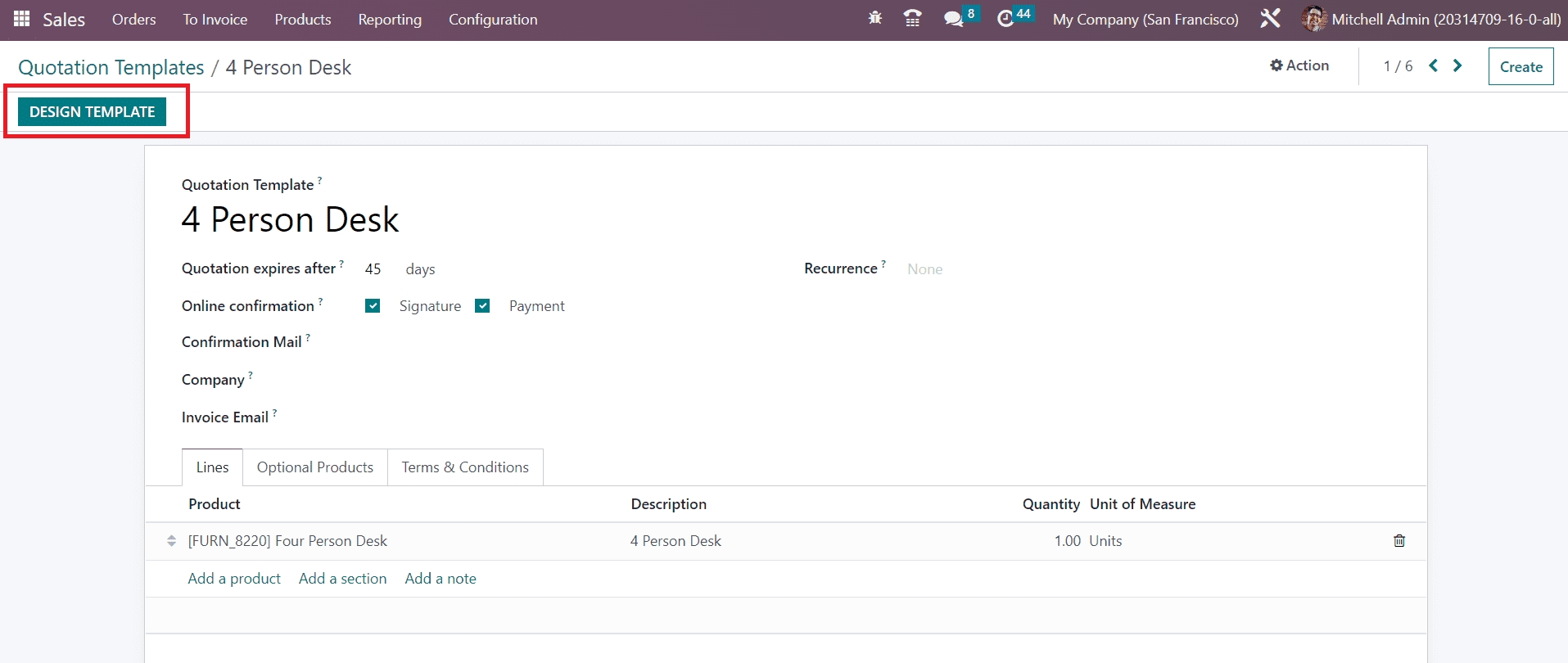Click the debug bug icon
Image resolution: width=1568 pixels, height=663 pixels.
coord(874,18)
